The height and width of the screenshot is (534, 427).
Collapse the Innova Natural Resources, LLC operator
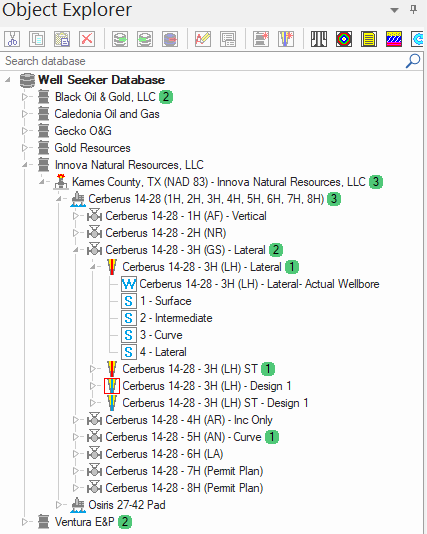coord(25,165)
